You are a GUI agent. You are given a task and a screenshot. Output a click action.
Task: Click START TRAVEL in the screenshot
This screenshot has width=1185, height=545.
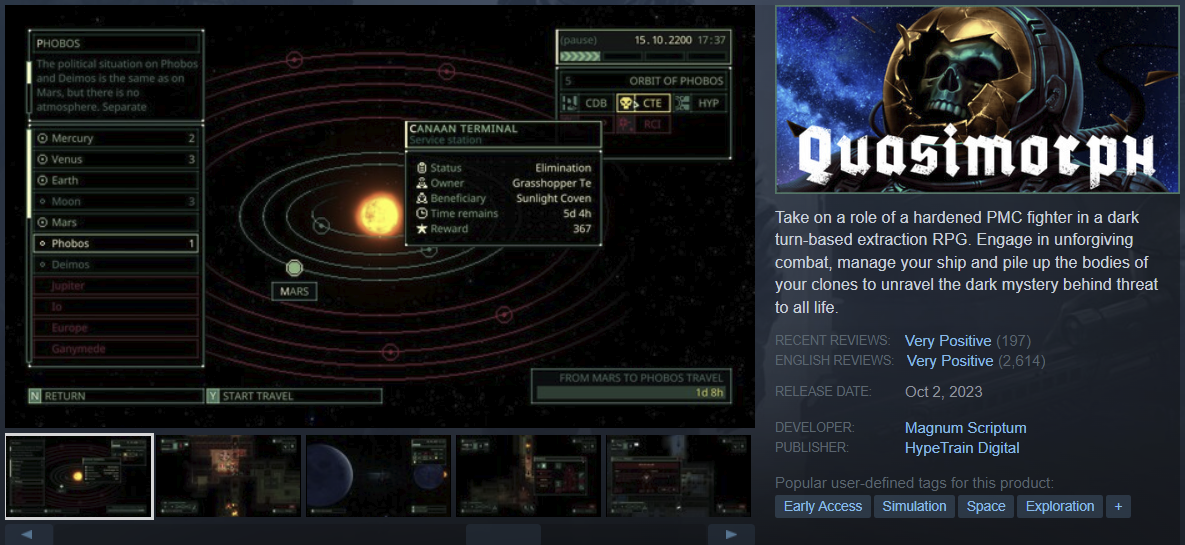click(295, 396)
